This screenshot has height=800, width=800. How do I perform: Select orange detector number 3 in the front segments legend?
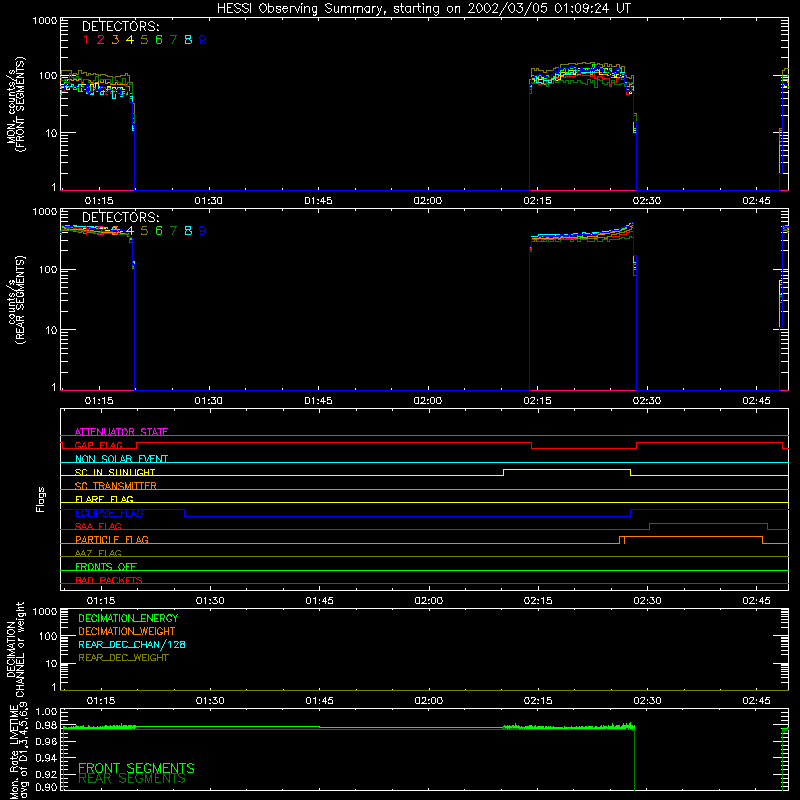coord(115,40)
